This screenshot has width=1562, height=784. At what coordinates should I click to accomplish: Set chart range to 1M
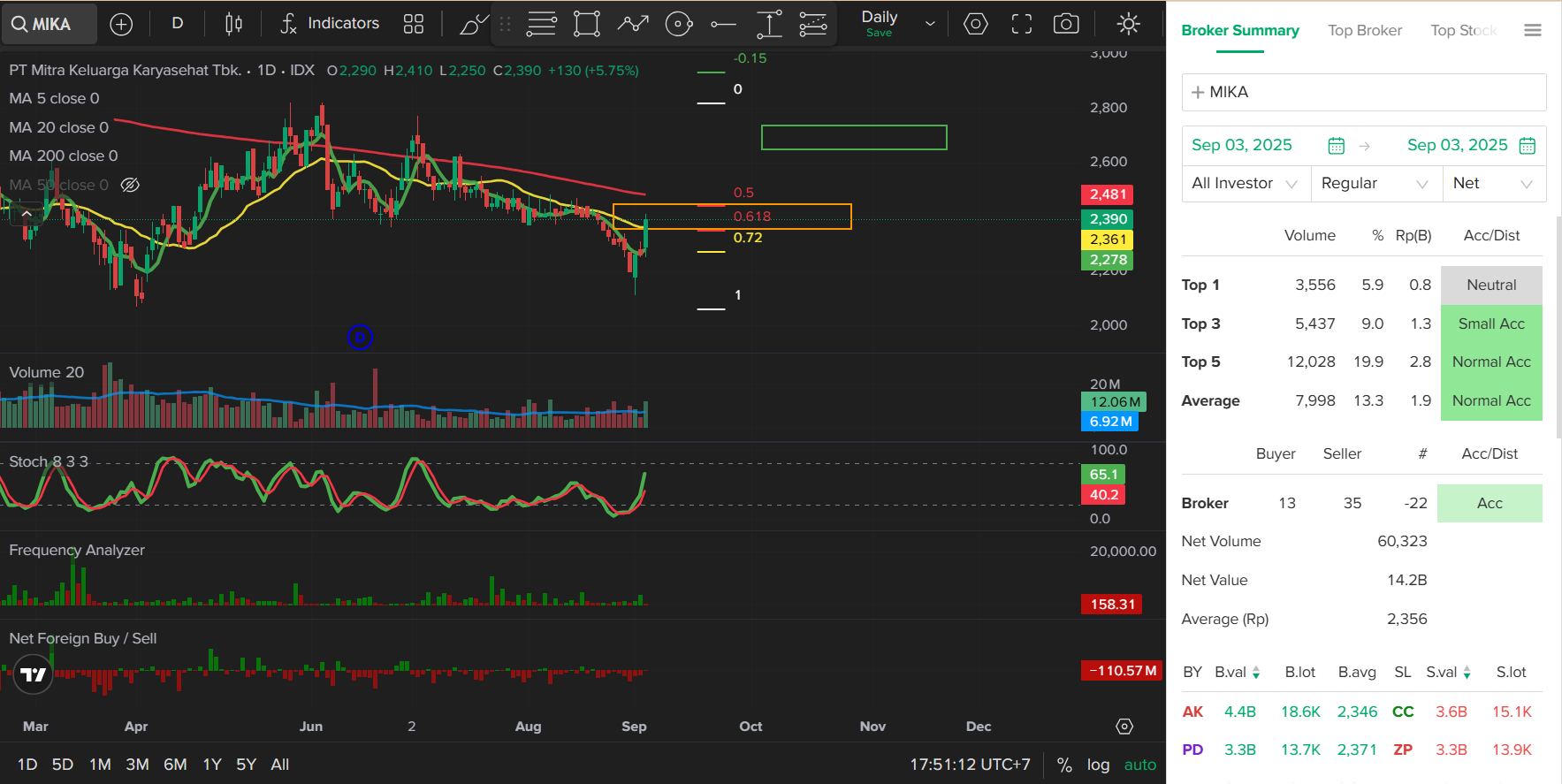pos(100,765)
